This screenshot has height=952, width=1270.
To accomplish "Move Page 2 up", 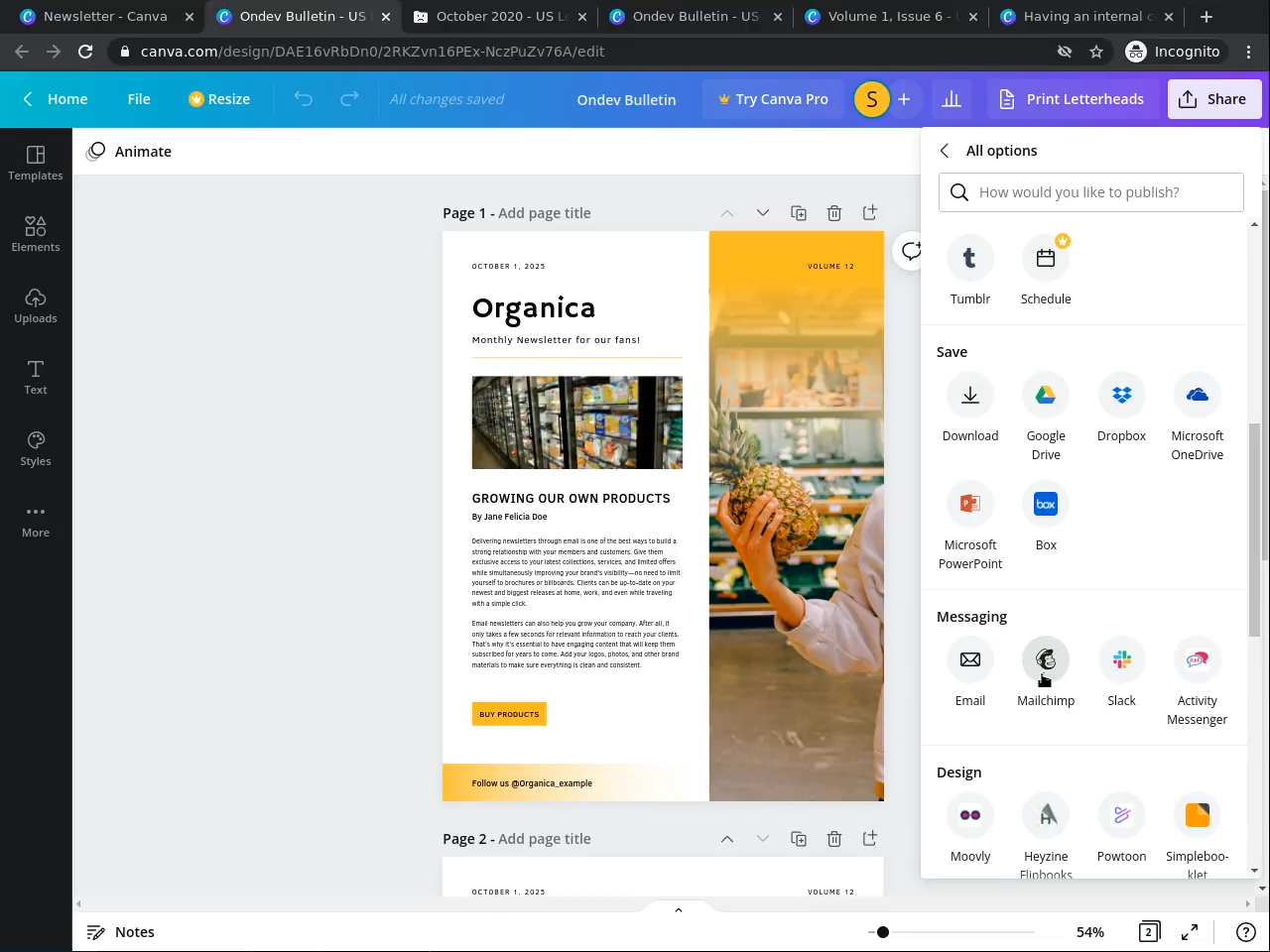I will coord(727,839).
